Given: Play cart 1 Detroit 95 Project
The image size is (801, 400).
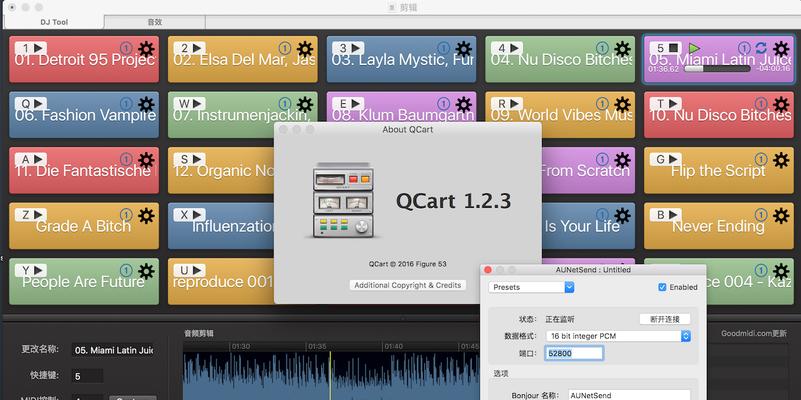Looking at the screenshot, I should pyautogui.click(x=39, y=48).
